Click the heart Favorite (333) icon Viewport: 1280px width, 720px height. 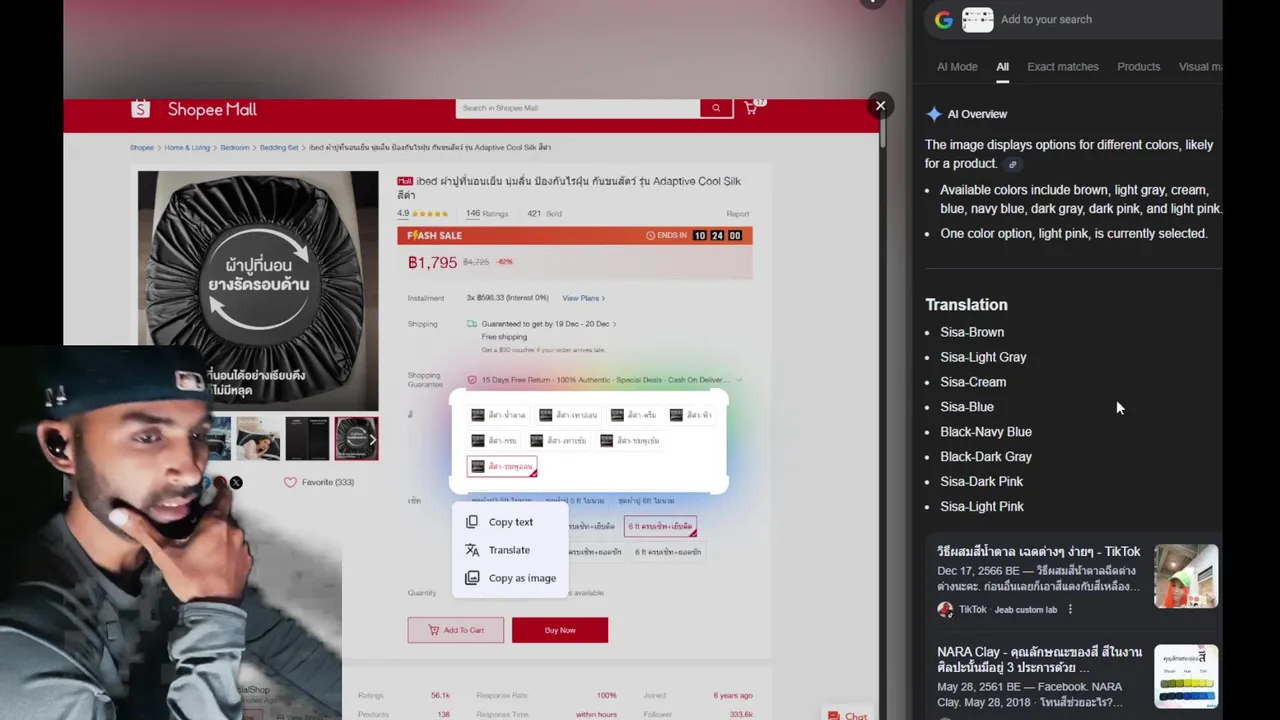click(x=290, y=482)
